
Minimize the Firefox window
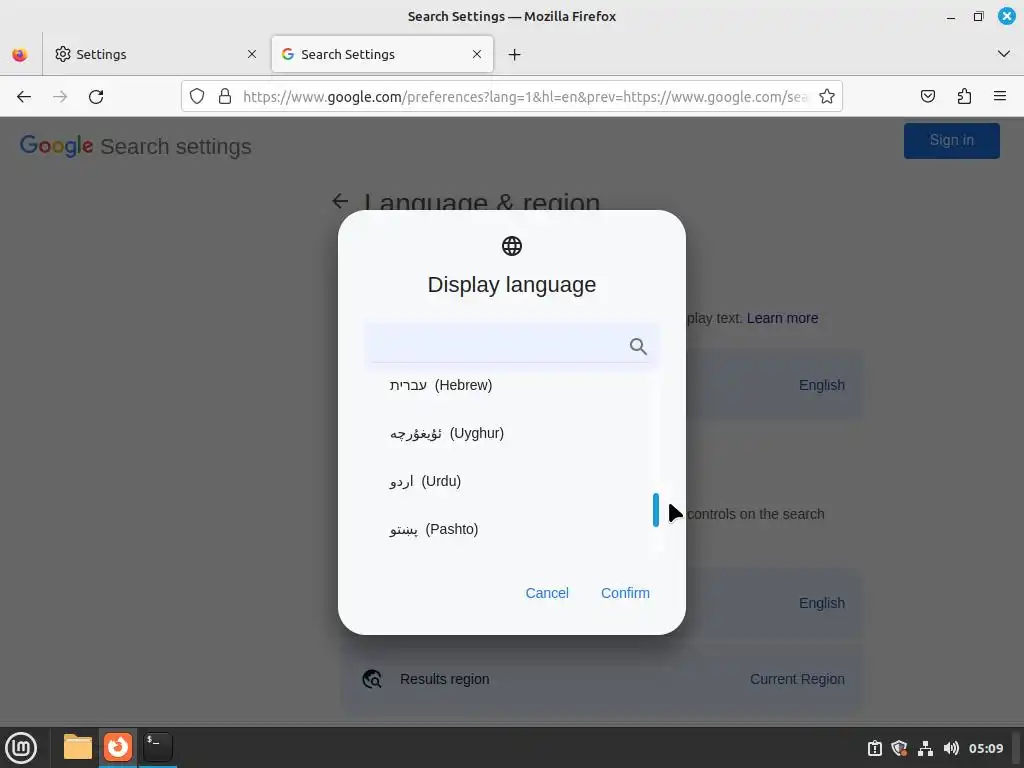coord(951,16)
